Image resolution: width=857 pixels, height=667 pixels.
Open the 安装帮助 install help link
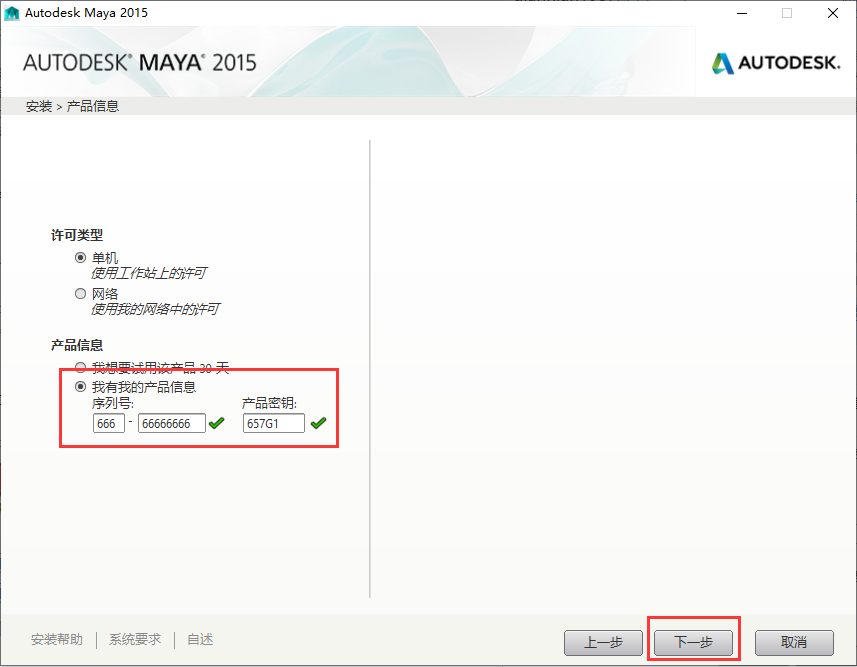[57, 639]
